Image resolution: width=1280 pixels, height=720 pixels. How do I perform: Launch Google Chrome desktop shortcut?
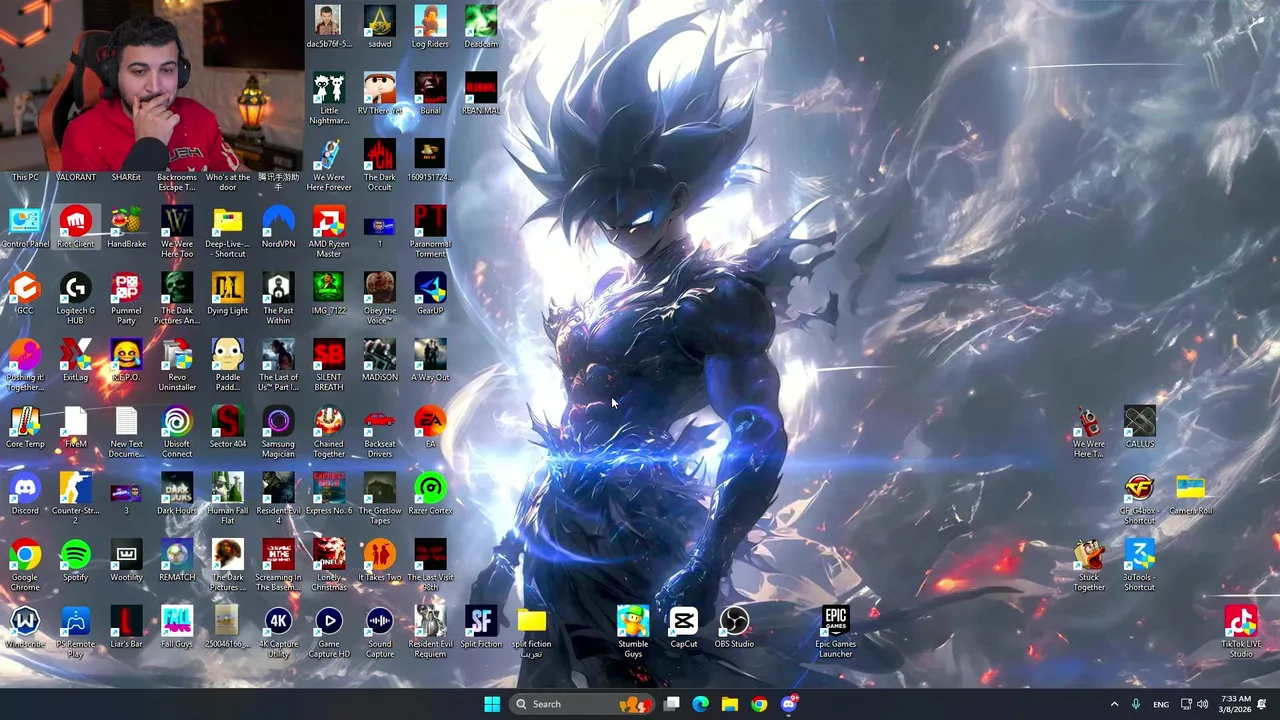pyautogui.click(x=25, y=566)
